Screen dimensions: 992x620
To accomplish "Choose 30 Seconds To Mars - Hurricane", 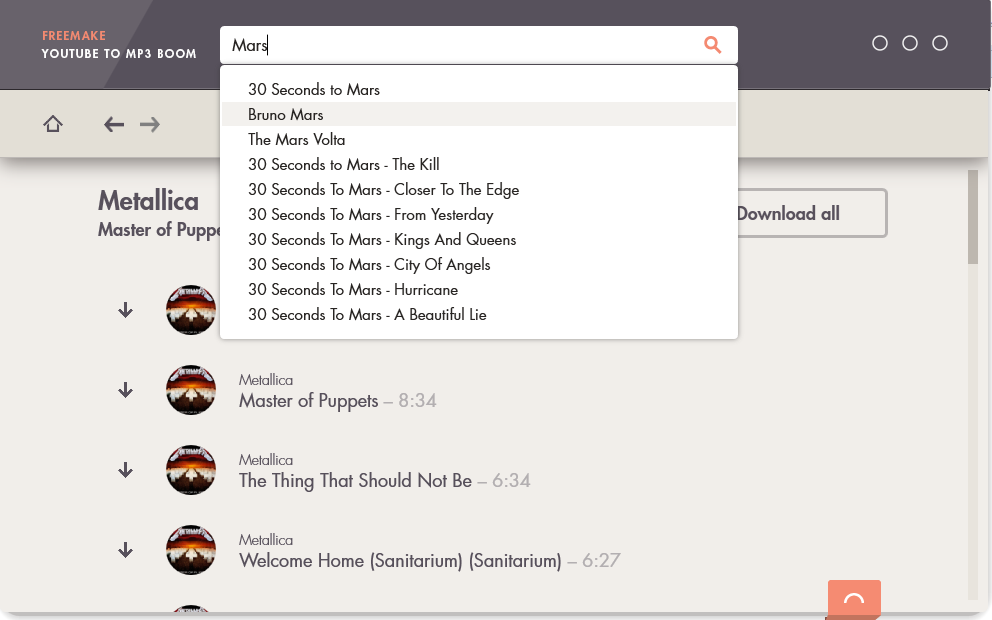I will click(479, 290).
